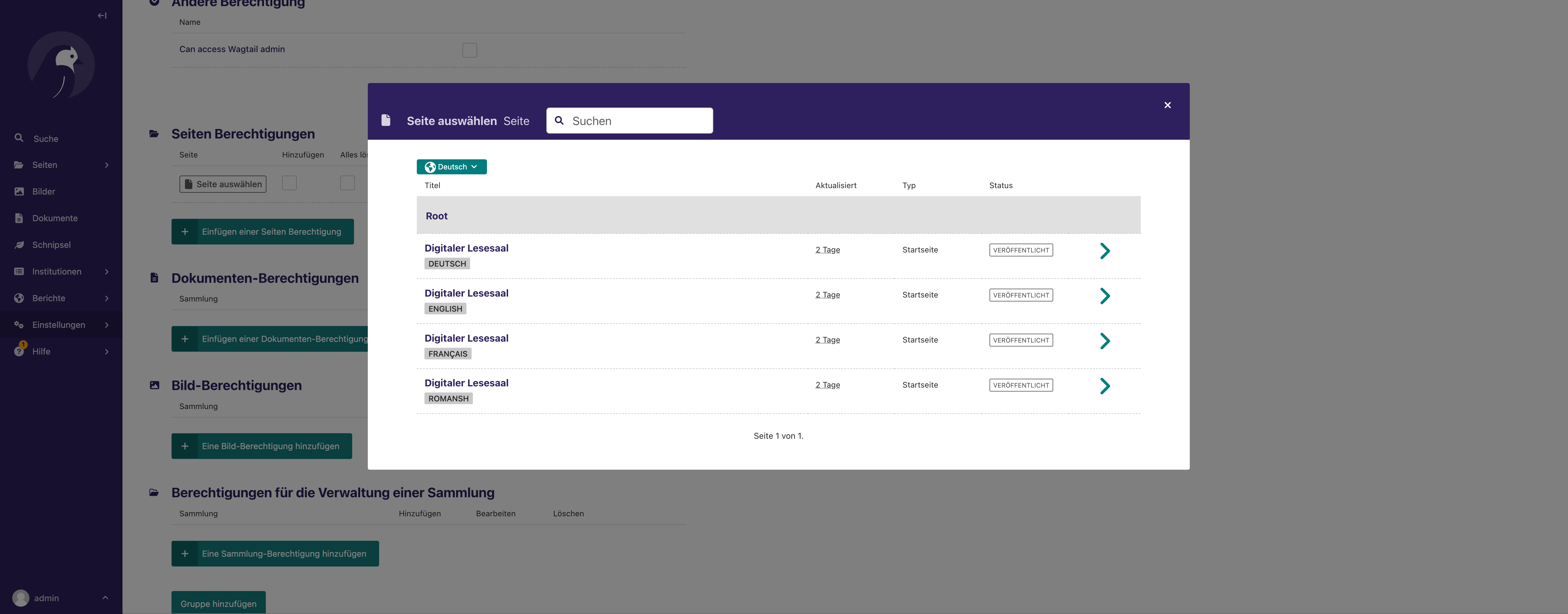Click Eine Bild-Berechtigung hinzufügen button
1568x614 pixels.
coord(262,446)
